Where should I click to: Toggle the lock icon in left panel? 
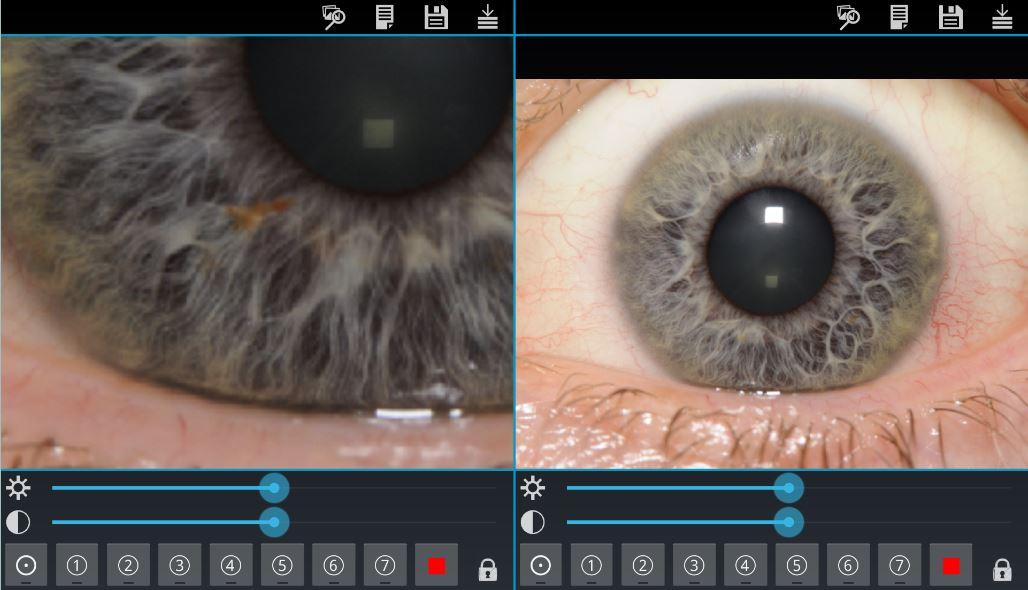point(487,569)
